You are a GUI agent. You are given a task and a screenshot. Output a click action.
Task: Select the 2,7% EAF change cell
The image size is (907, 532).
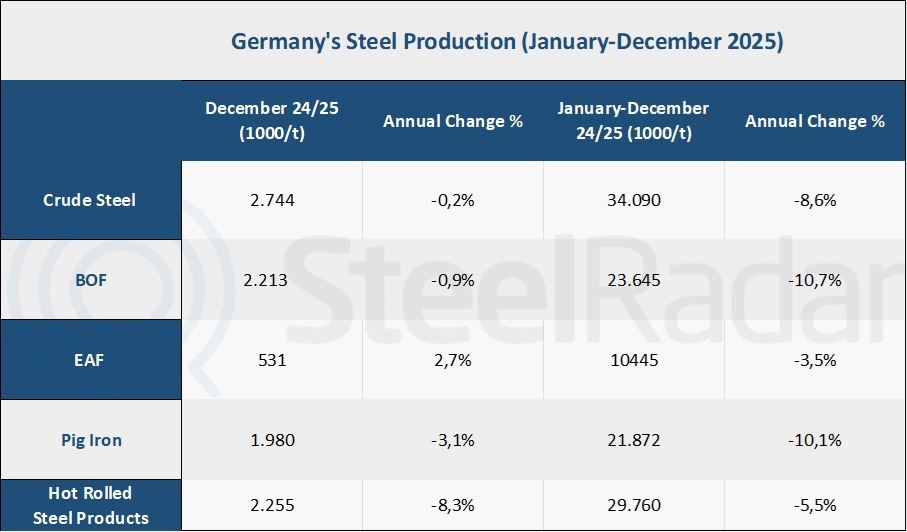(x=453, y=360)
